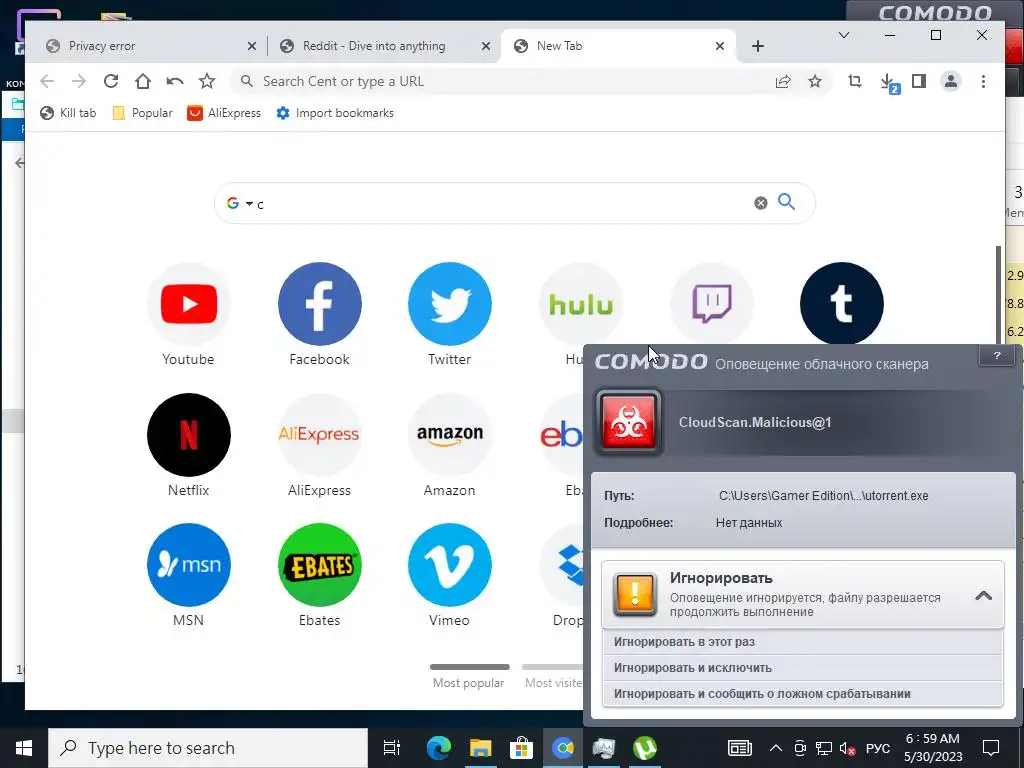The height and width of the screenshot is (768, 1024).
Task: Open the Tumblr shortcut tile
Action: point(842,304)
